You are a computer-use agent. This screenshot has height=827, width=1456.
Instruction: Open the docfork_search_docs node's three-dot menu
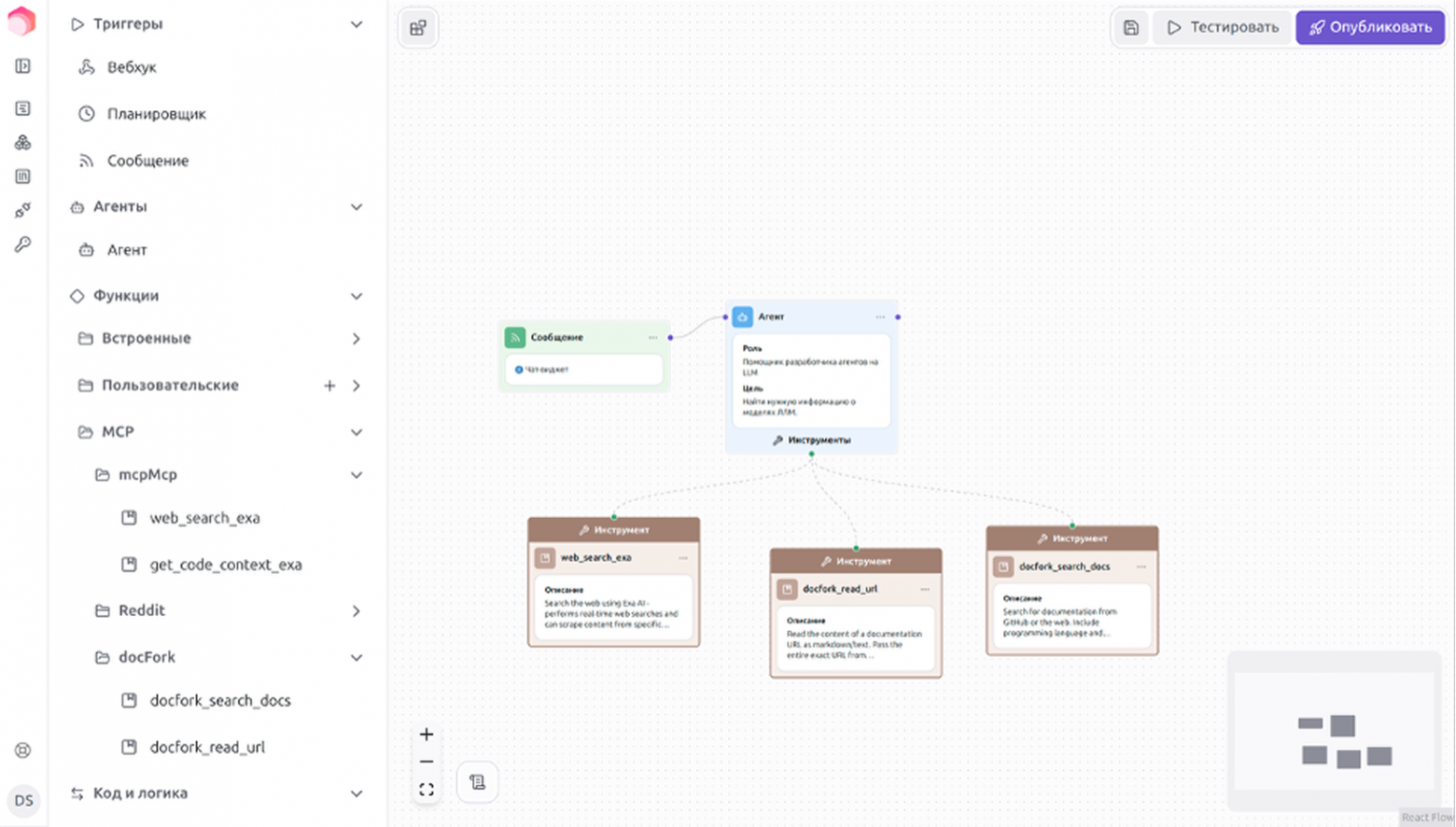point(1141,567)
